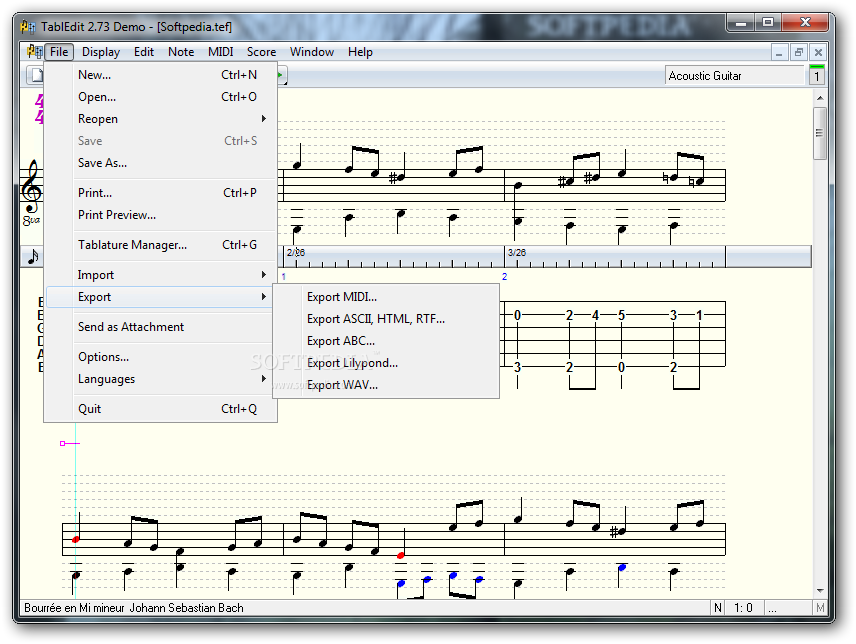Click the M indicator in status bar
The width and height of the screenshot is (856, 644).
click(820, 608)
